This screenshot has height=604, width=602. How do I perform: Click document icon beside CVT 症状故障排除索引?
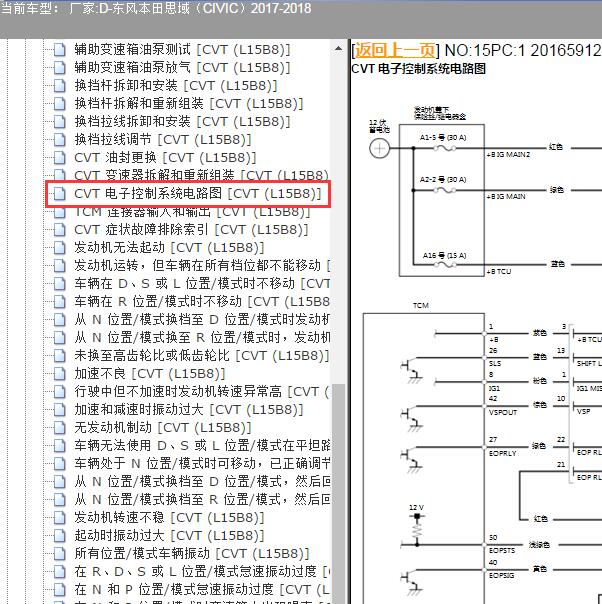click(59, 230)
